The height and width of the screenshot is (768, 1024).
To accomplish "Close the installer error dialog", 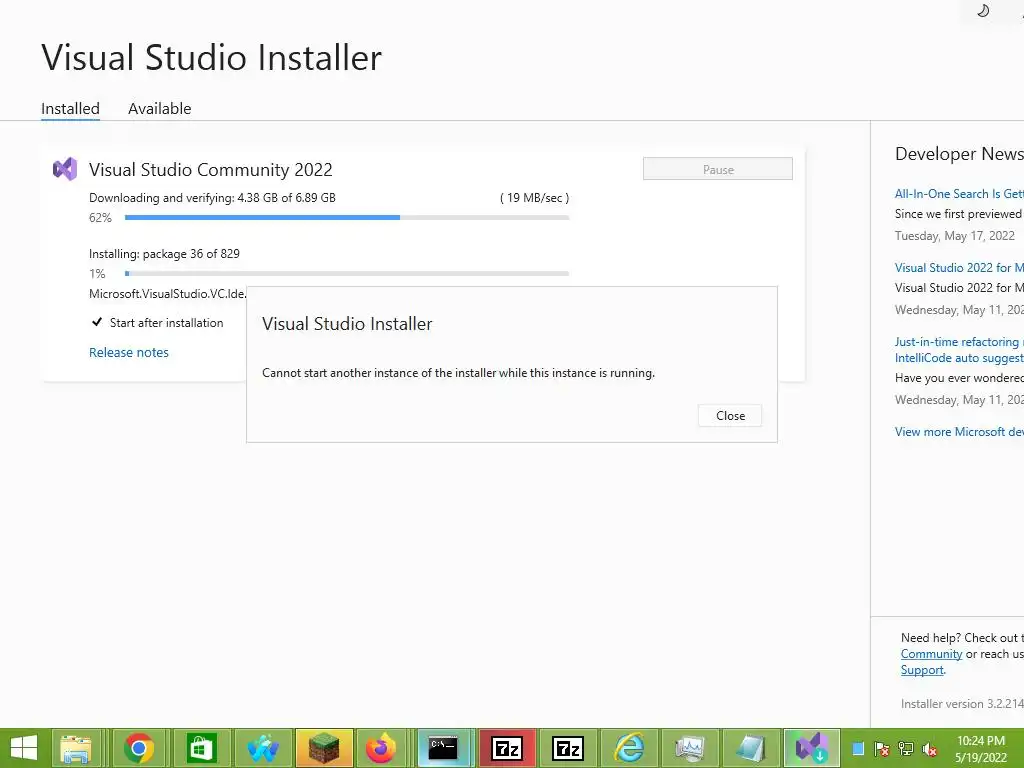I will [730, 415].
